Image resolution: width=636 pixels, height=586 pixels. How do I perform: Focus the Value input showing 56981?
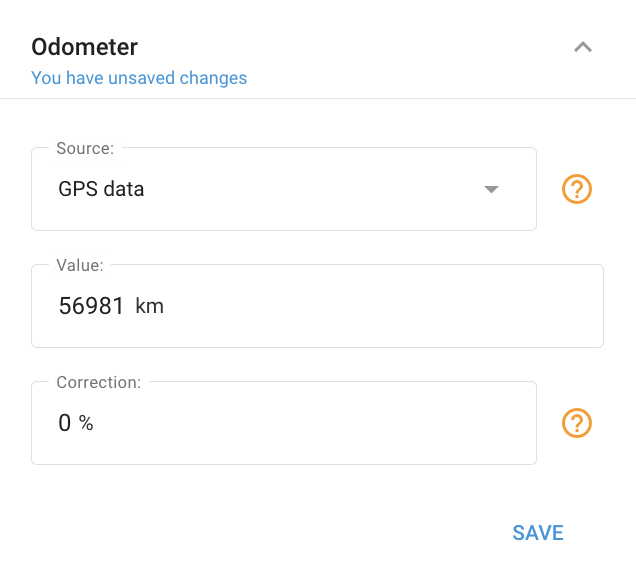[x=317, y=306]
